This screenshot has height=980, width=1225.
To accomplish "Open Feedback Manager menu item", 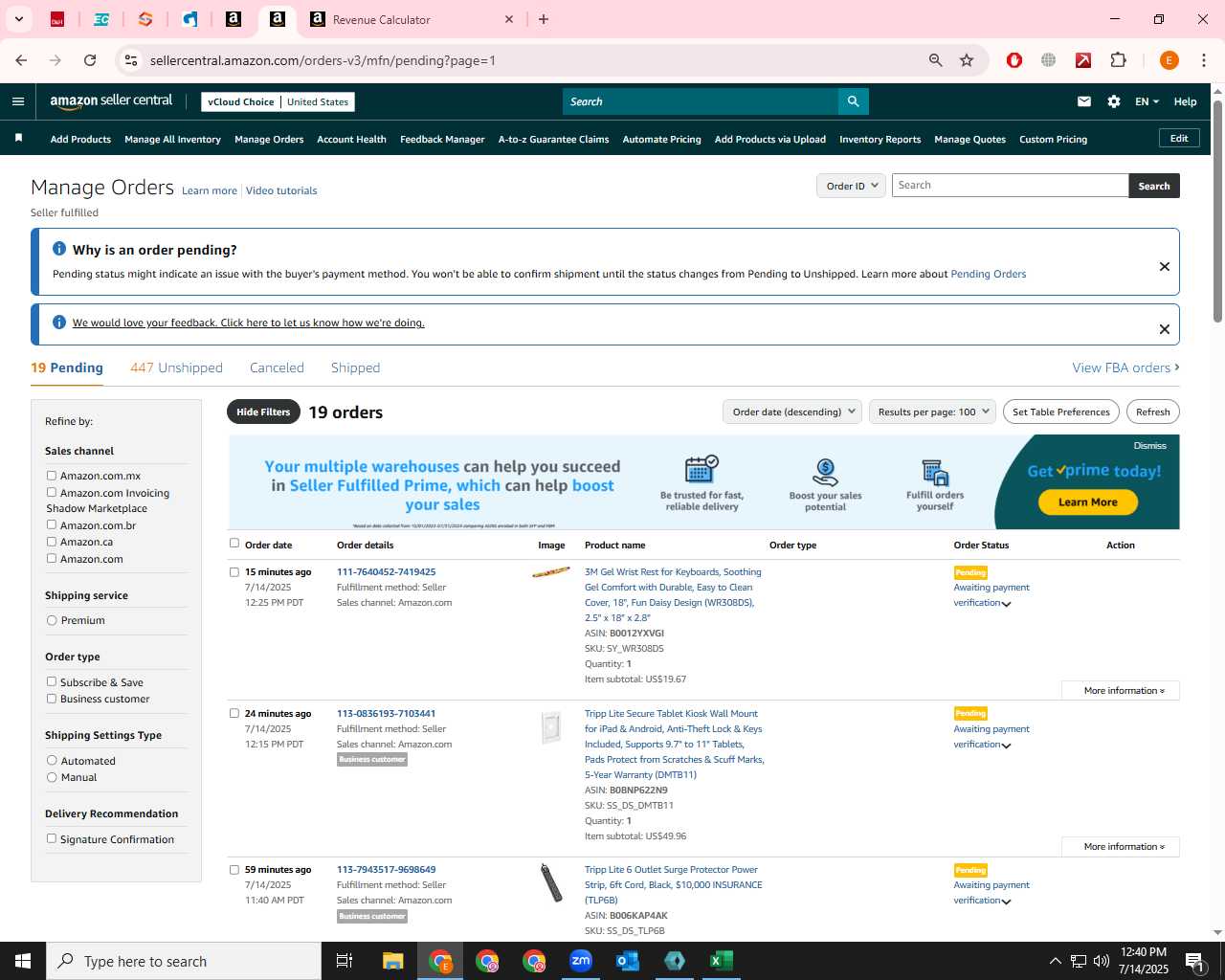I will coord(442,139).
